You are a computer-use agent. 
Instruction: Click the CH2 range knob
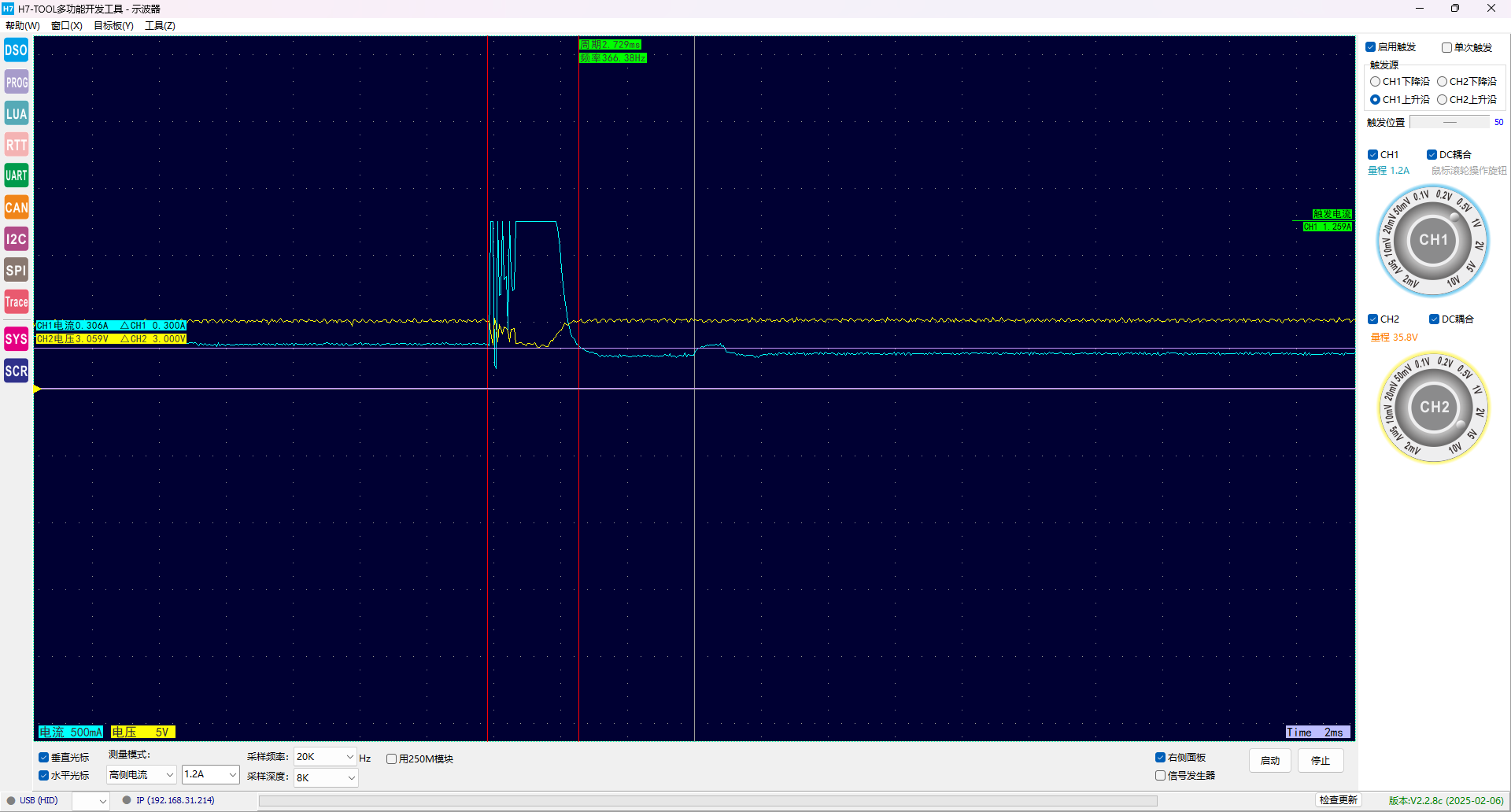1434,408
